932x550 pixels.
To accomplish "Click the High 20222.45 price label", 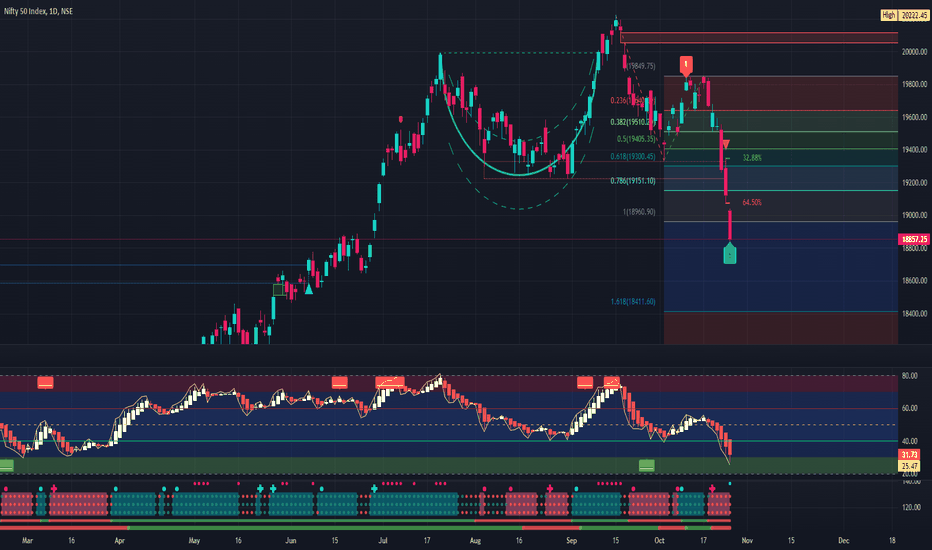I will pos(904,15).
